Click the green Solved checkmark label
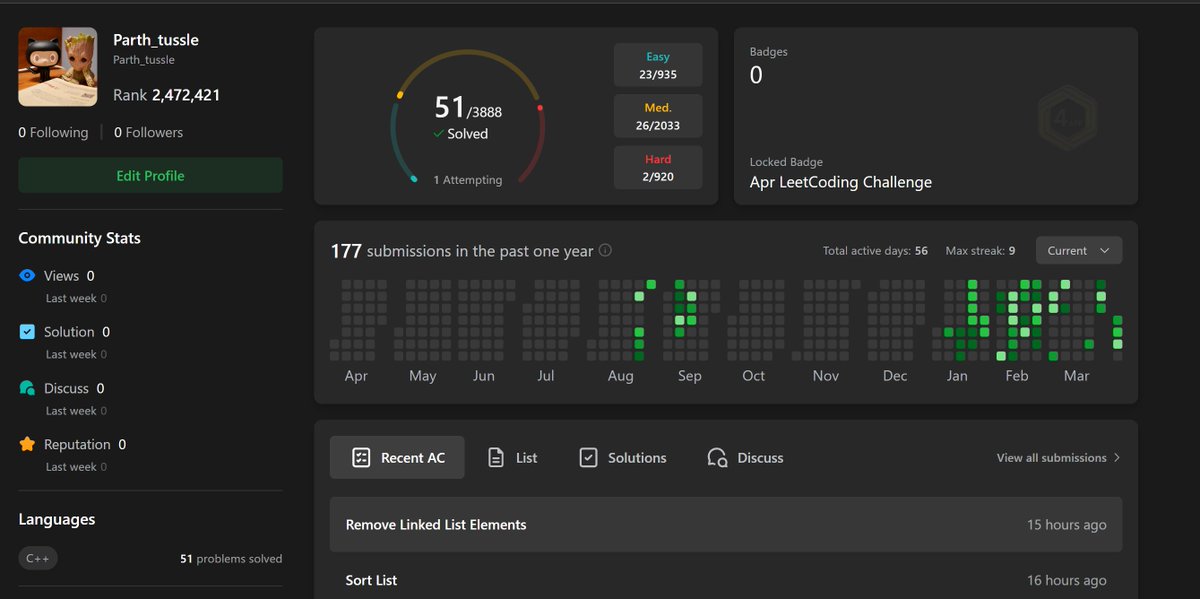Image resolution: width=1200 pixels, height=599 pixels. (461, 133)
